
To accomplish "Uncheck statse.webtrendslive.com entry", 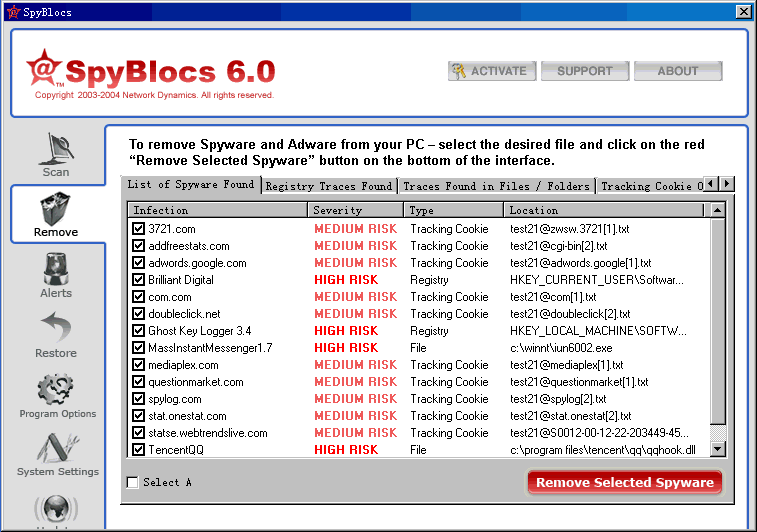I will tap(139, 433).
